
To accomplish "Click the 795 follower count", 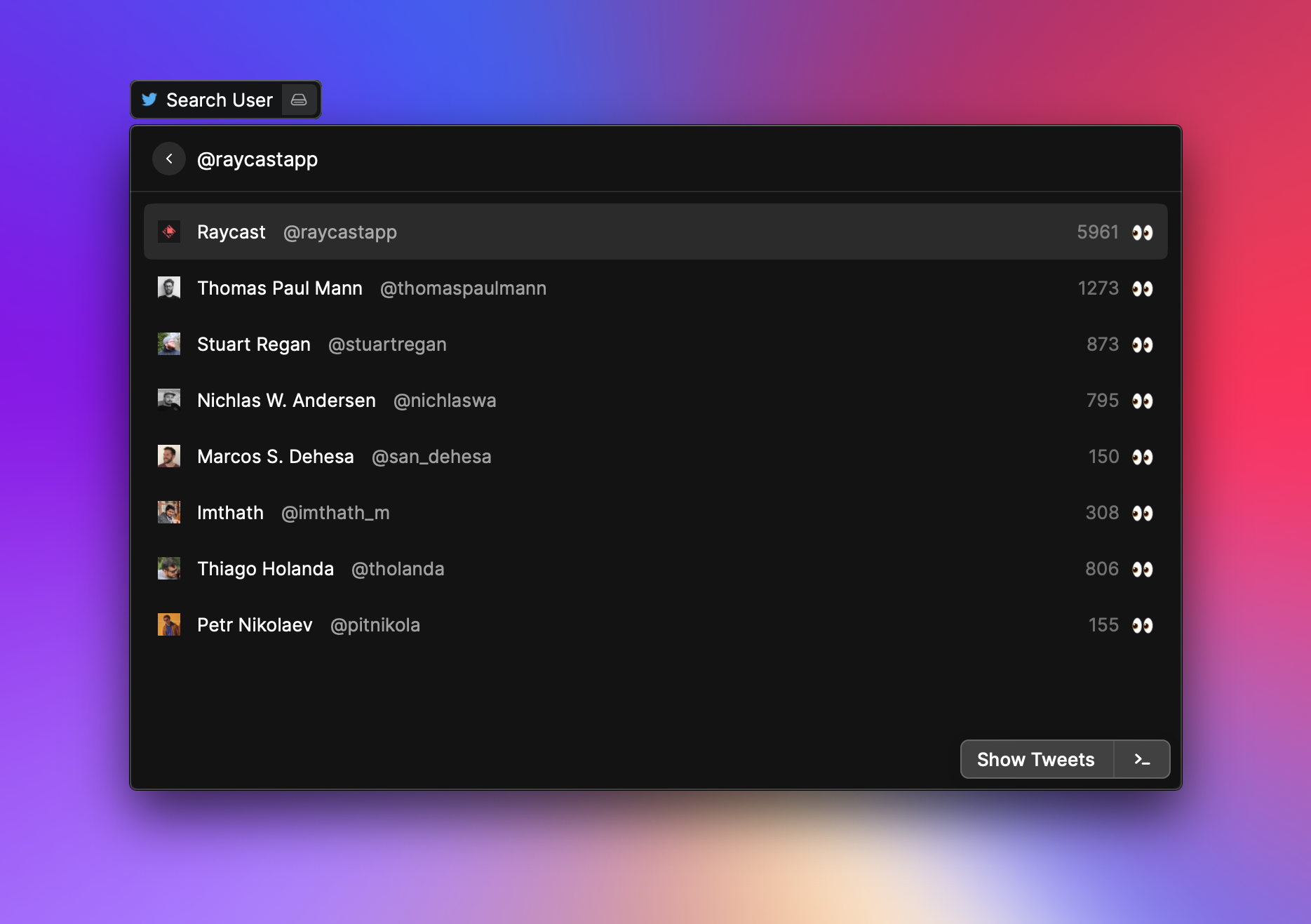I will point(1103,401).
